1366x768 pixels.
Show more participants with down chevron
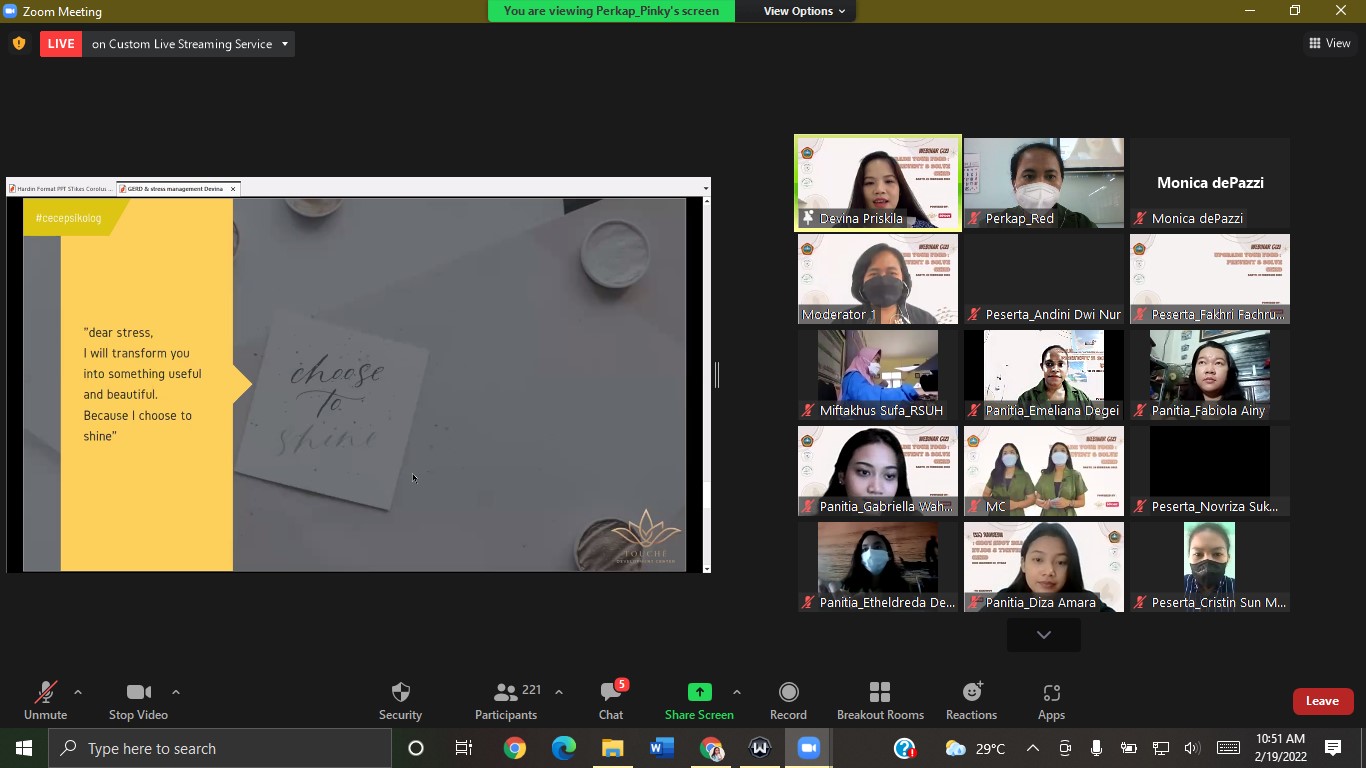(x=1043, y=635)
